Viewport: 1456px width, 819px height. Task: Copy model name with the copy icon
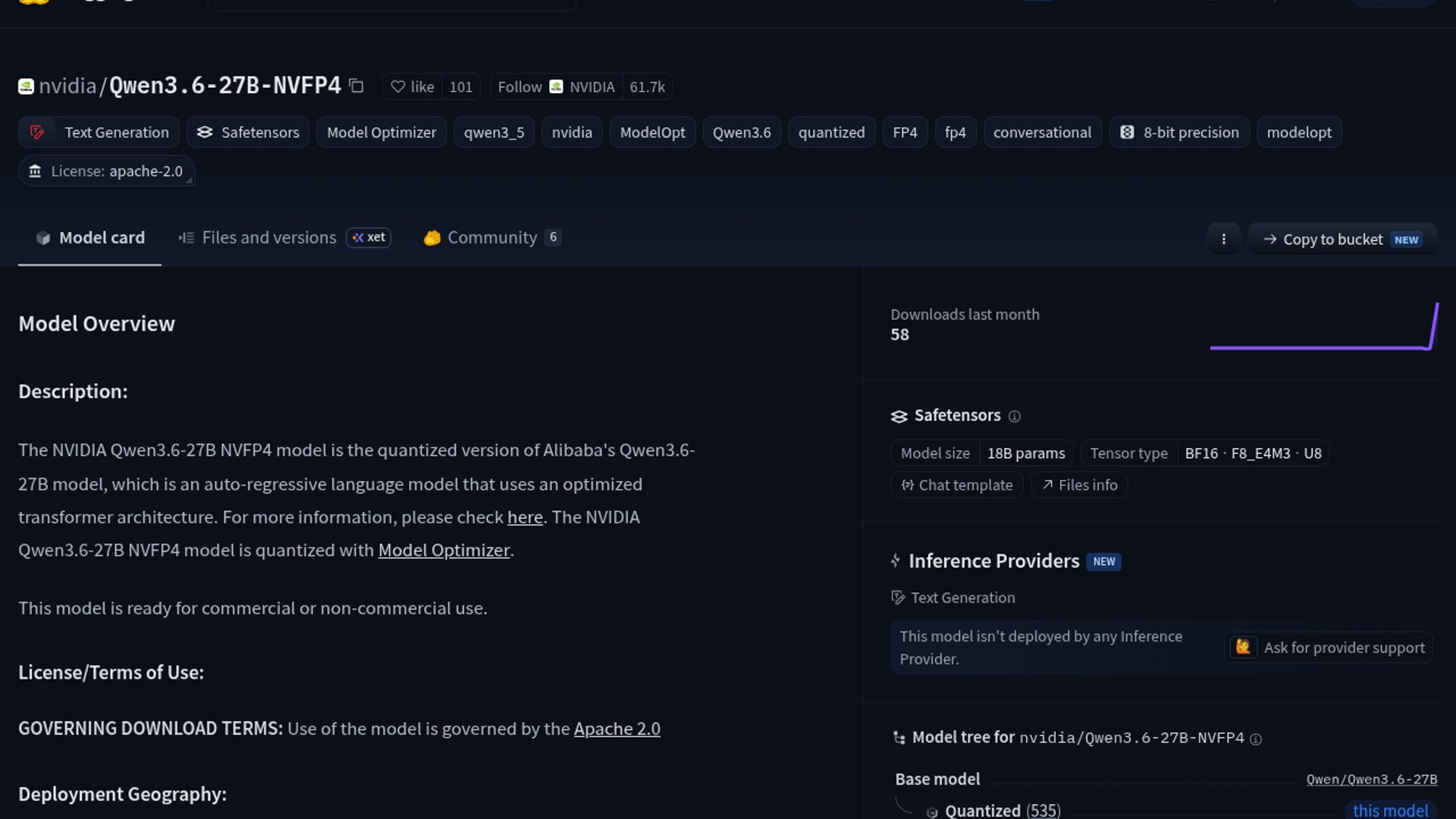pos(356,86)
